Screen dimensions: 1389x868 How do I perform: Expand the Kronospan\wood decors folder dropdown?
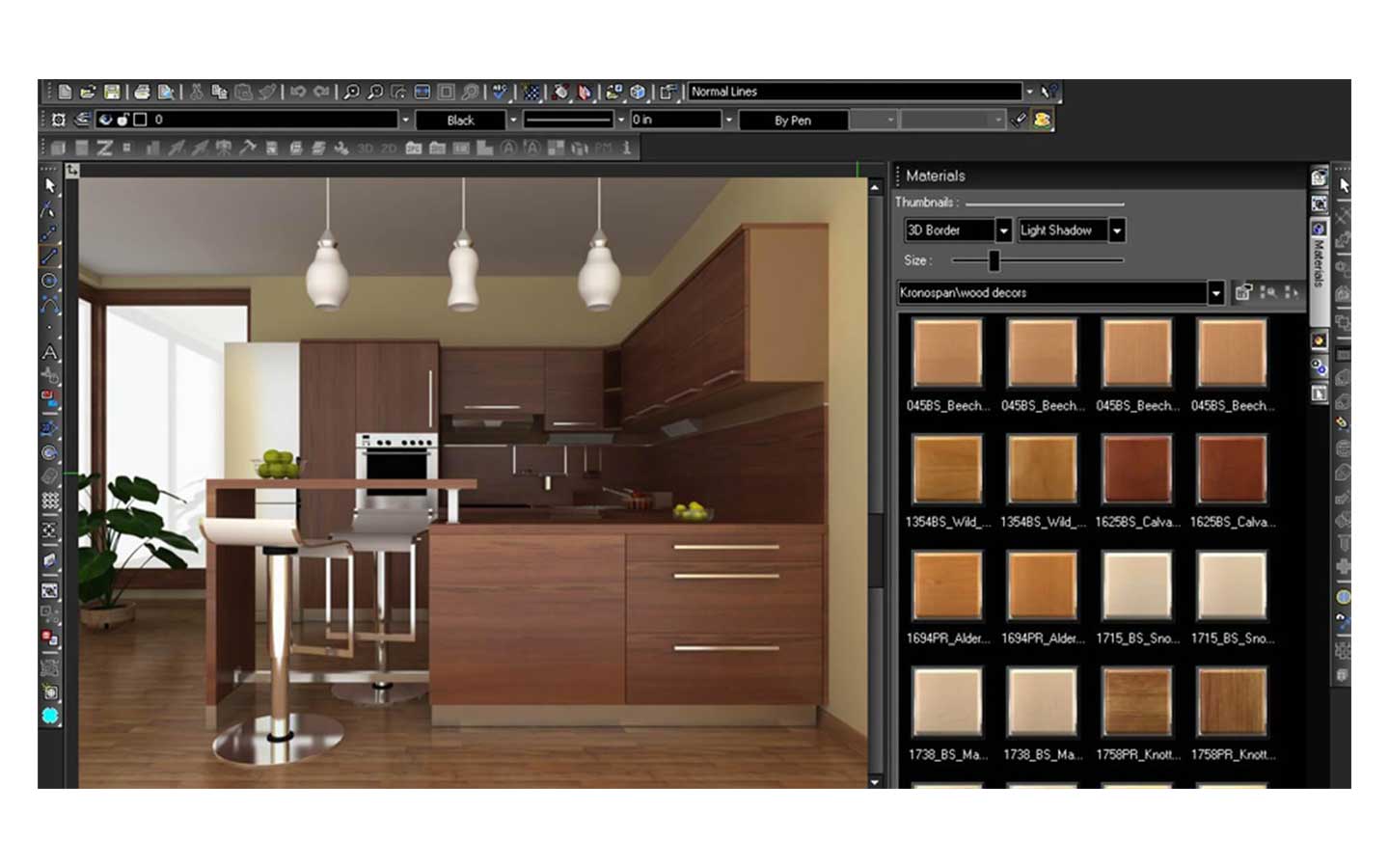pos(1215,293)
